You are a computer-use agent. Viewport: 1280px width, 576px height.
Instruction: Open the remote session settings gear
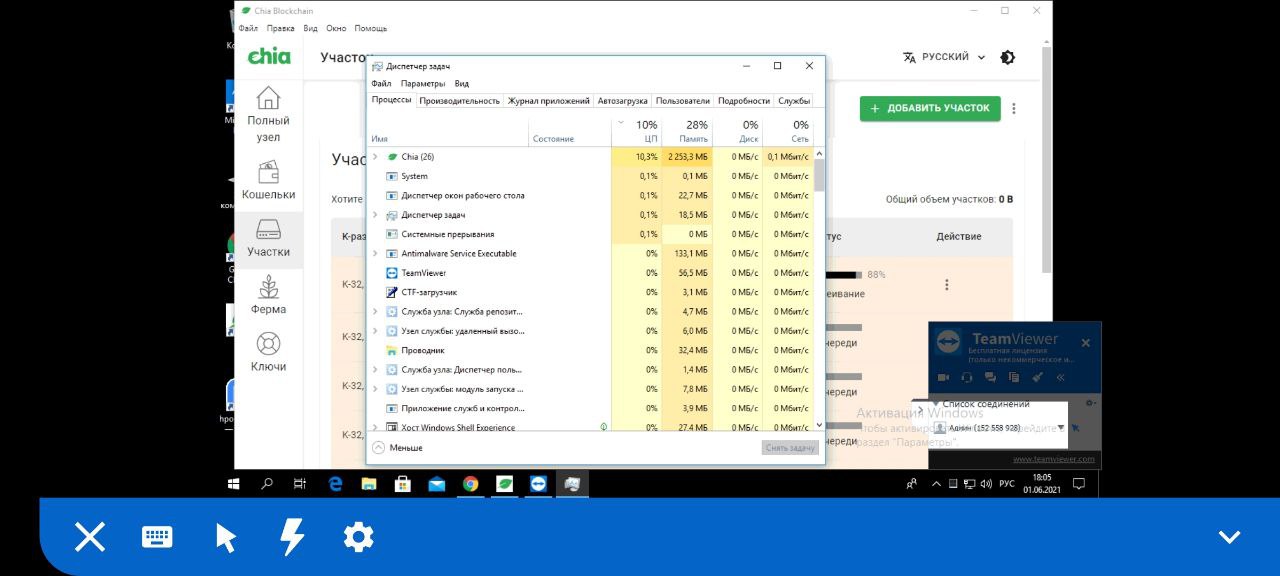coord(358,537)
